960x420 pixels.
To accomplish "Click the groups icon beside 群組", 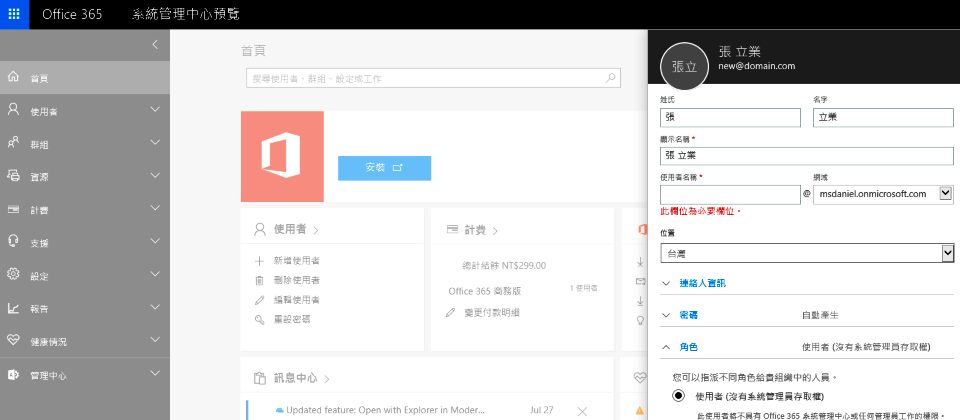I will 13,143.
